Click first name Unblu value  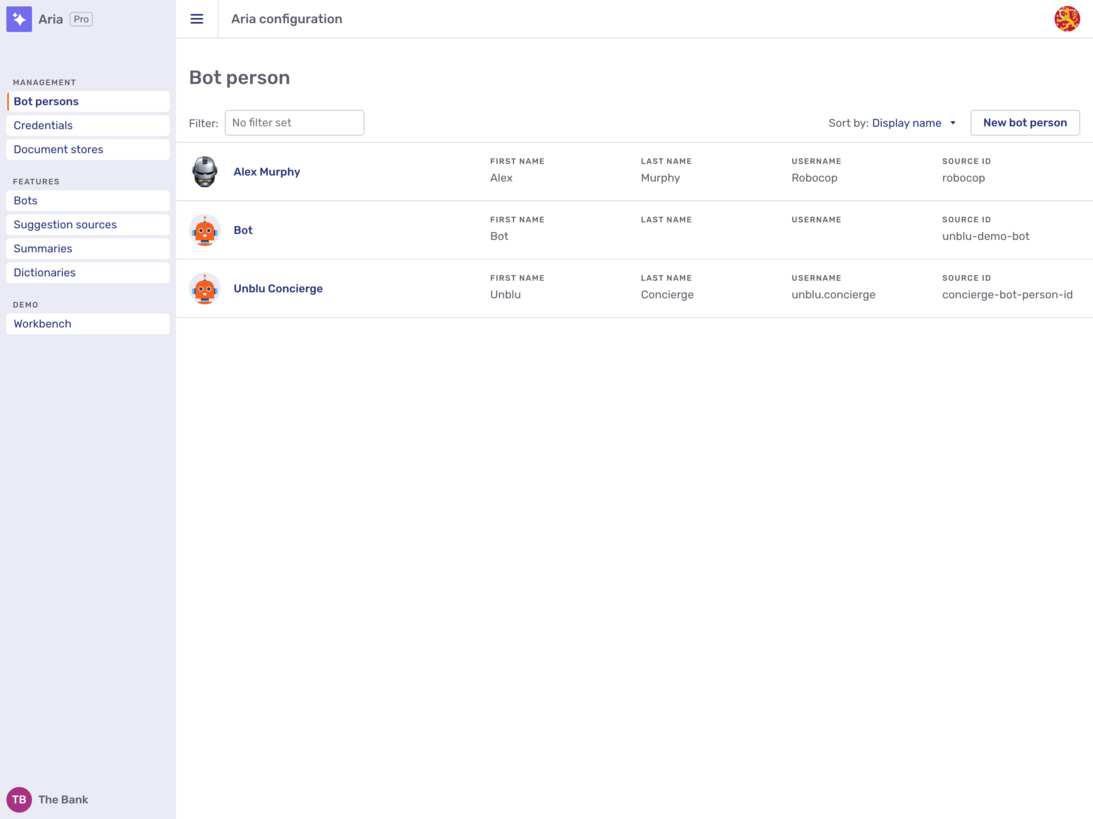[x=505, y=295]
